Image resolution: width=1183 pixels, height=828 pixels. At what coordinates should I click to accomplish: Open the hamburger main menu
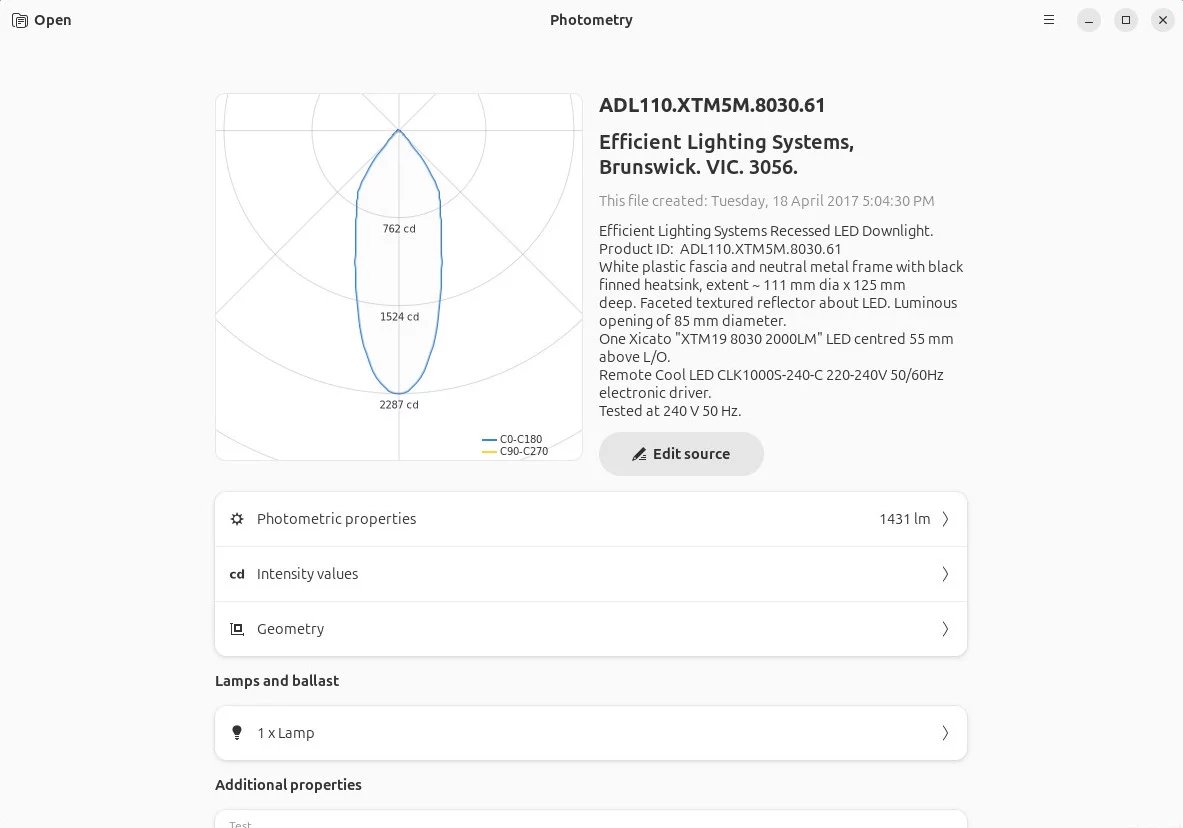tap(1049, 20)
